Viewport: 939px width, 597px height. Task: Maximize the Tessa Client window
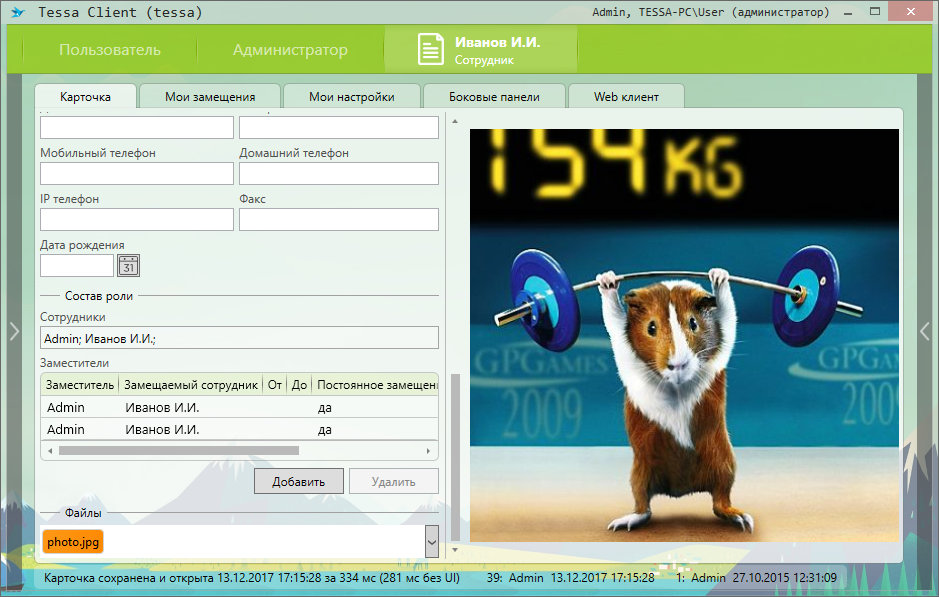pos(875,11)
